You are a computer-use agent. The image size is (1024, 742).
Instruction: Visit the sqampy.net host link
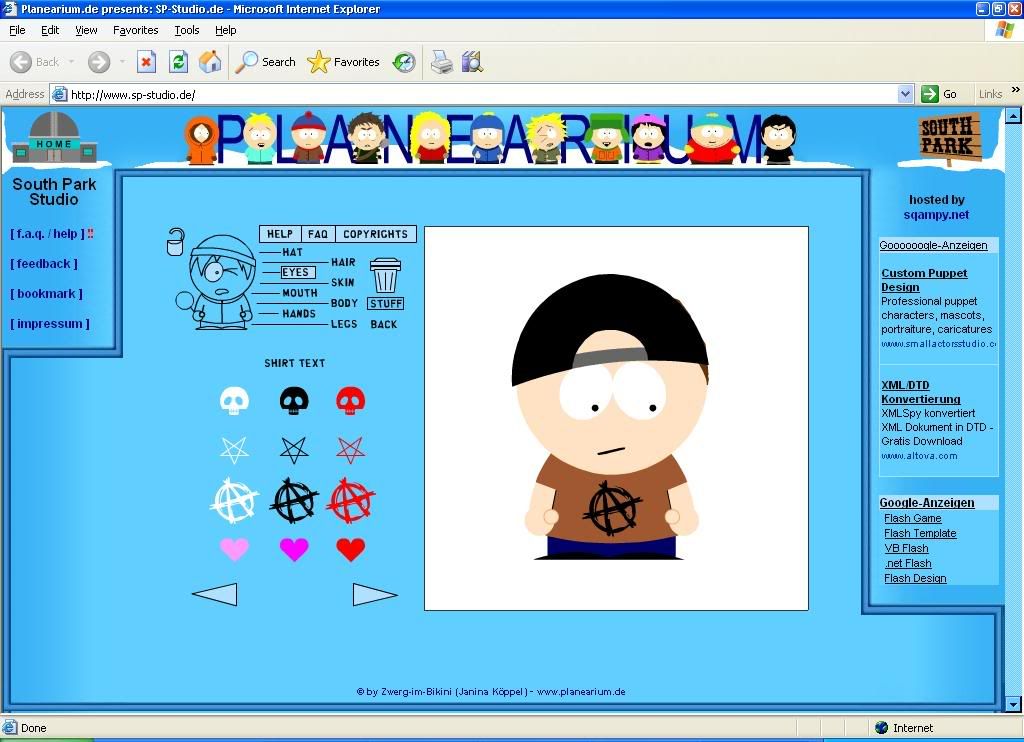click(936, 215)
